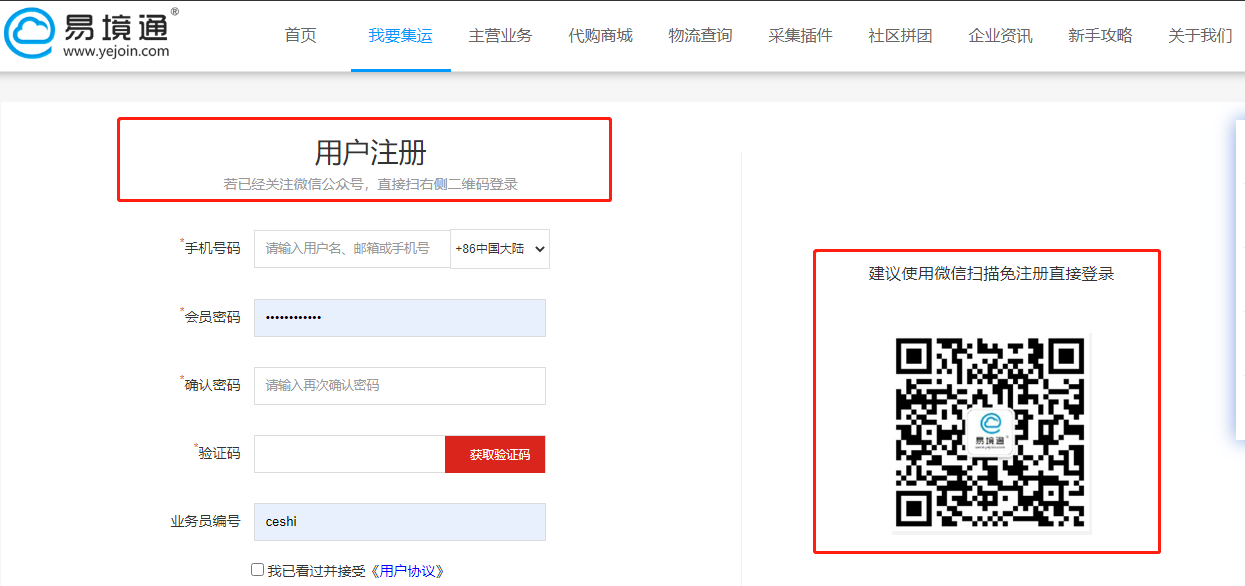Viewport: 1245px width, 586px height.
Task: Click the www.yejoin.com text under logo
Action: pos(116,51)
